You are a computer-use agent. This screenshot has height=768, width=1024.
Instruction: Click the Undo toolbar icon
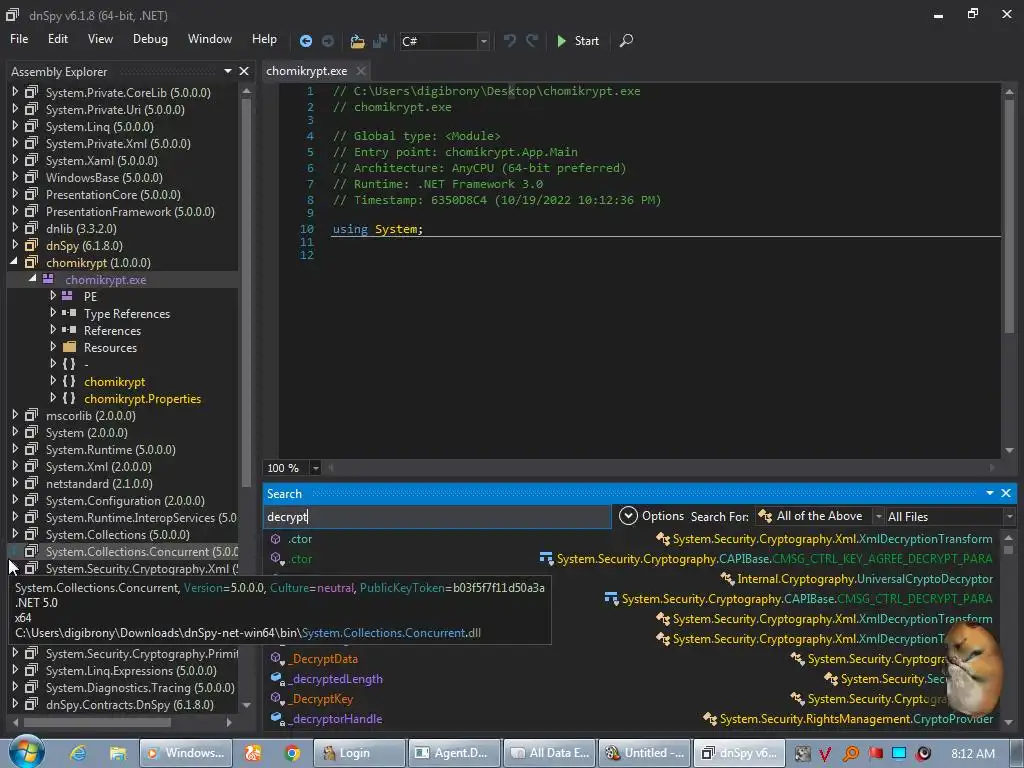510,41
